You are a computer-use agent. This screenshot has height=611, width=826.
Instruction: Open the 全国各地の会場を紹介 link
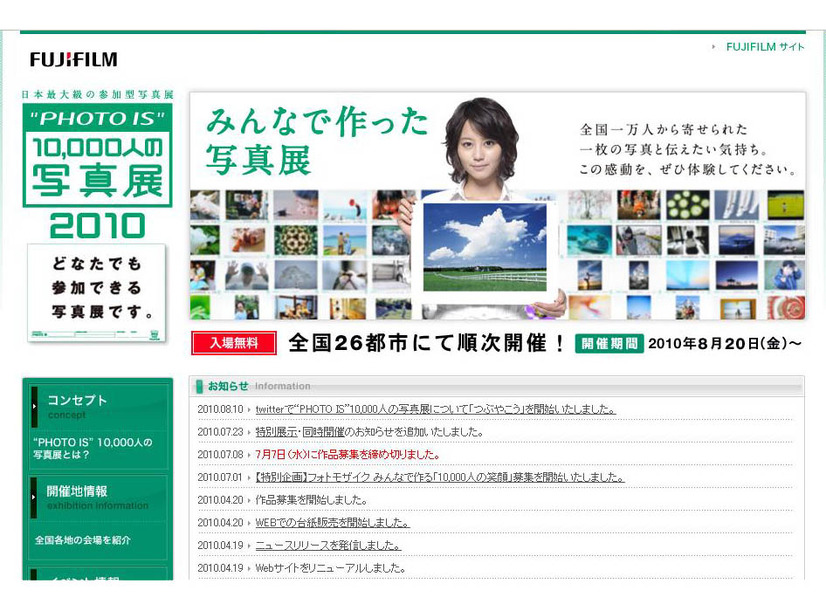(83, 540)
